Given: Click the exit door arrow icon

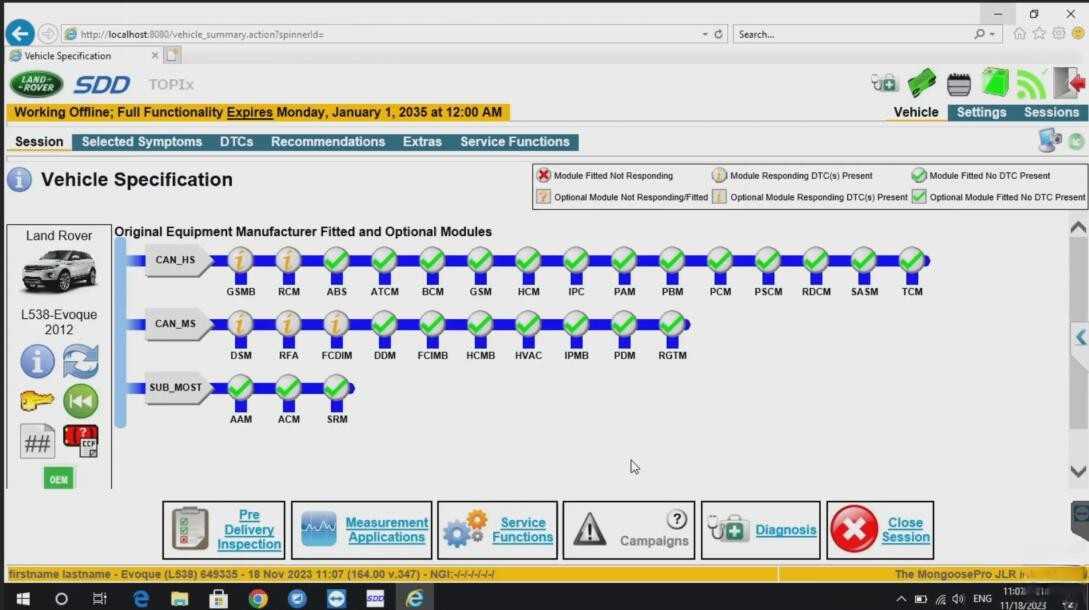Looking at the screenshot, I should pos(1069,83).
